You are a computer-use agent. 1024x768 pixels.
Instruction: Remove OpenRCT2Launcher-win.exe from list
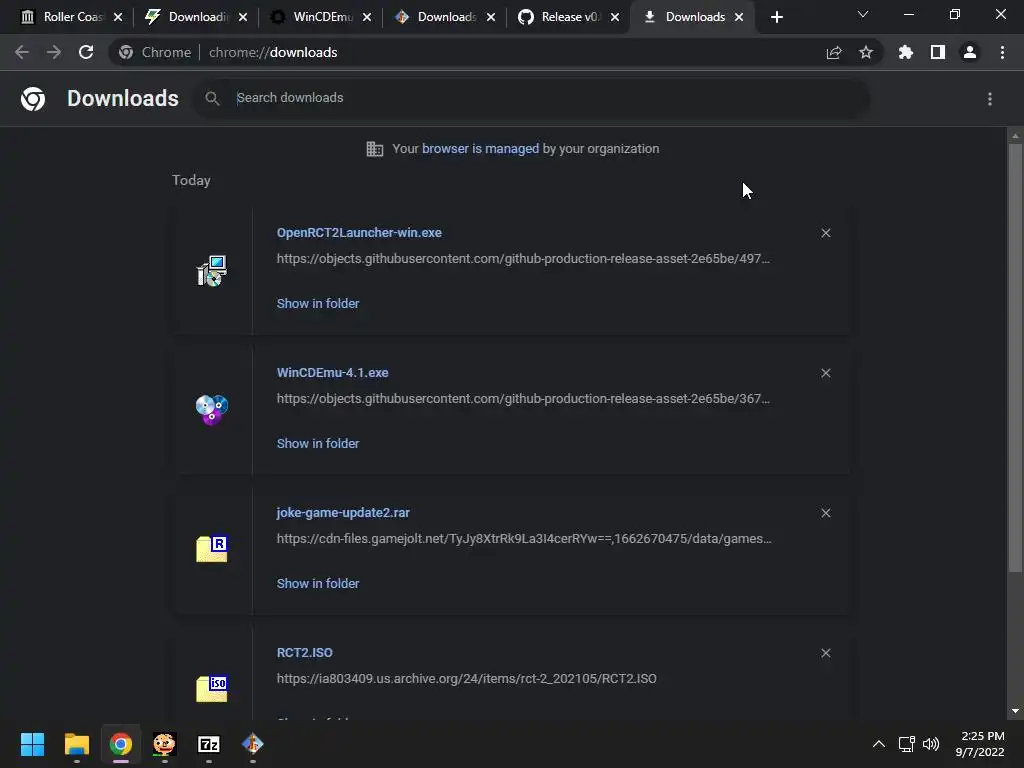[x=826, y=233]
